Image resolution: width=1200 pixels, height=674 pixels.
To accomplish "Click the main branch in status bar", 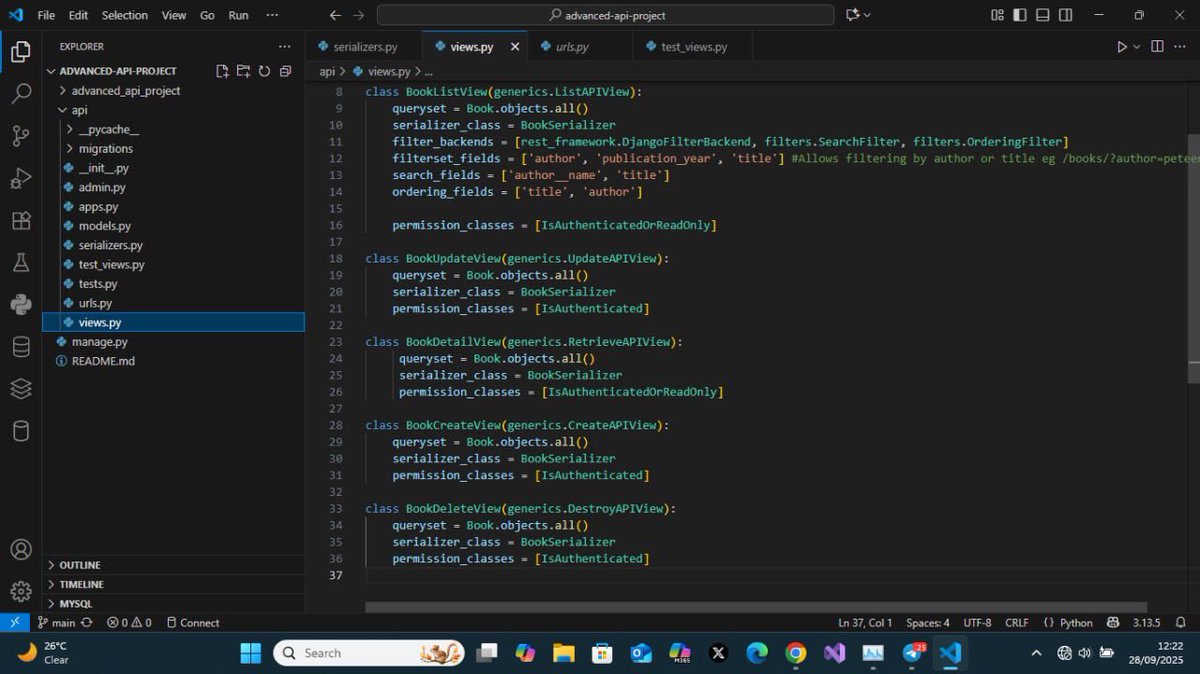I will tap(57, 622).
